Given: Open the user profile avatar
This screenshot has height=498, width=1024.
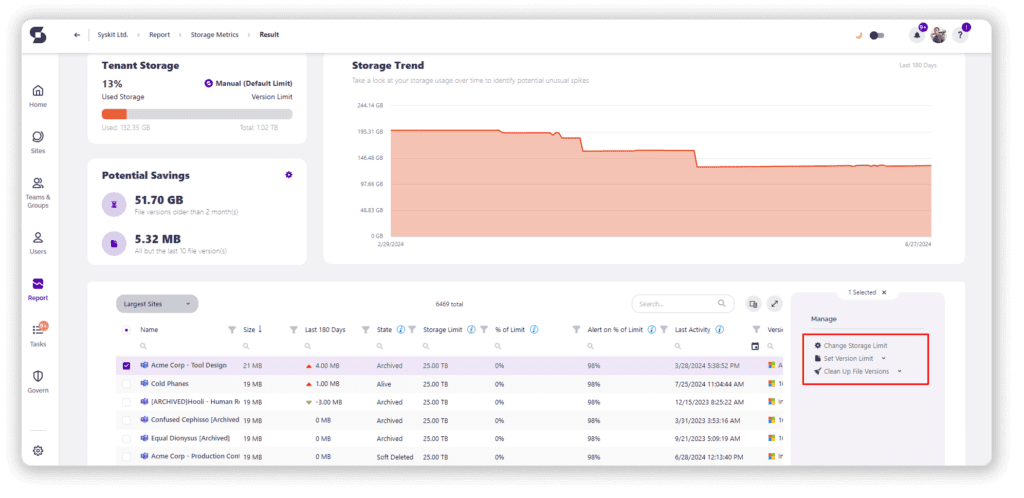Looking at the screenshot, I should pyautogui.click(x=938, y=35).
